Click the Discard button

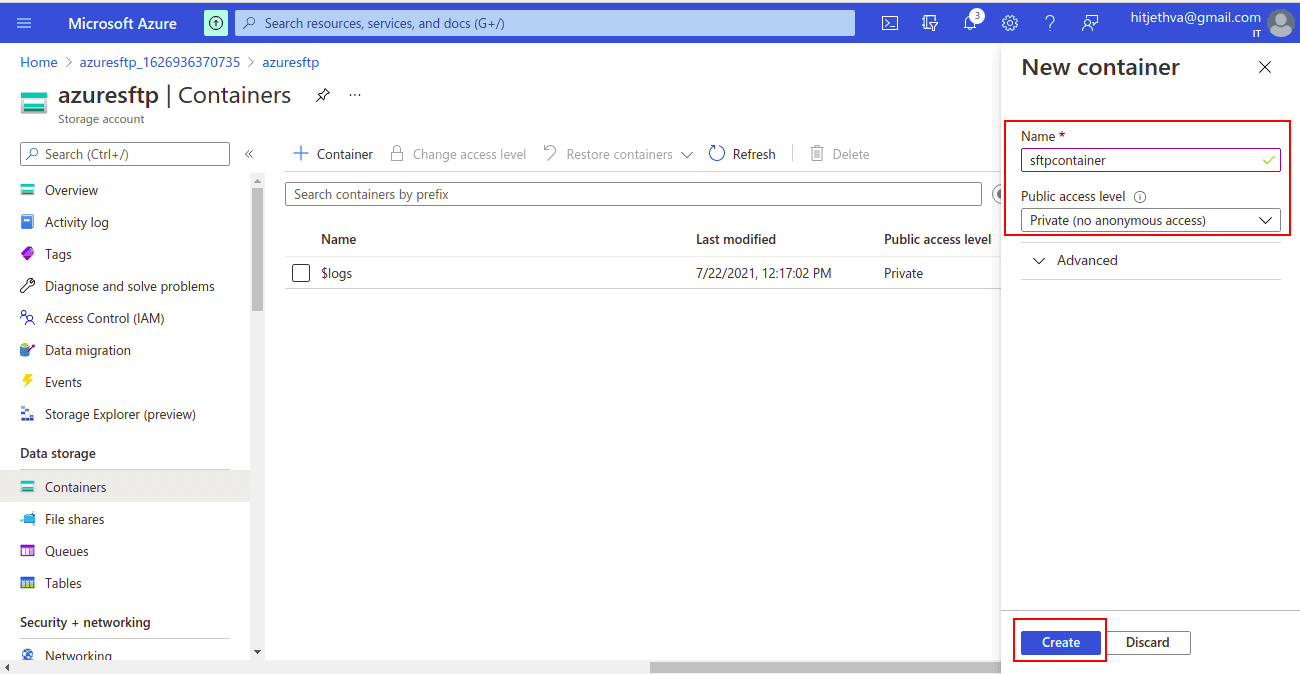(1148, 642)
